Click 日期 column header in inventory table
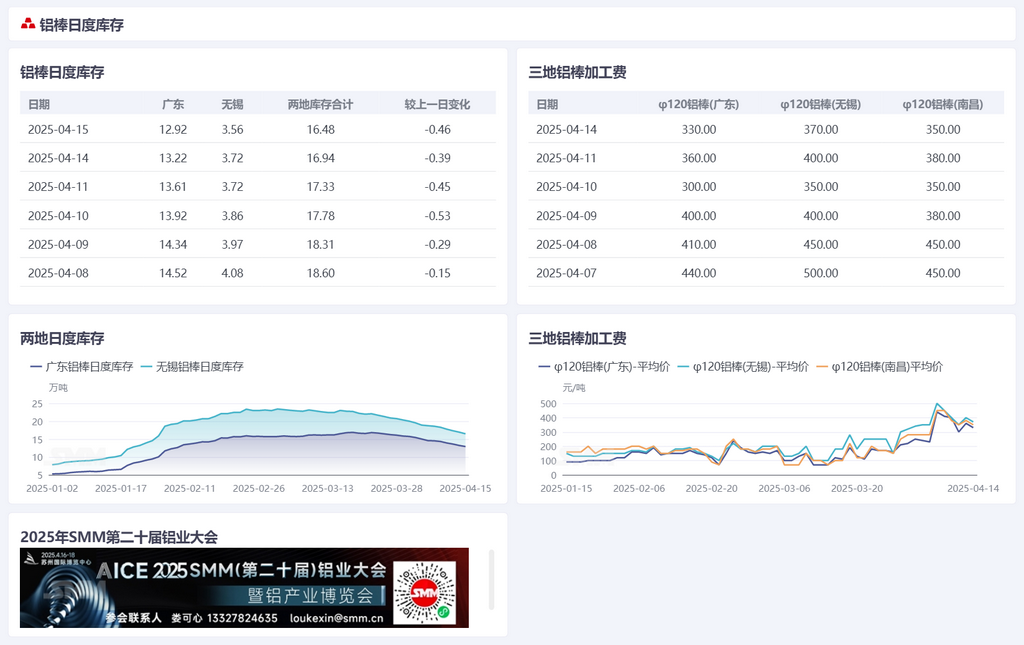Image resolution: width=1024 pixels, height=645 pixels. (x=39, y=104)
